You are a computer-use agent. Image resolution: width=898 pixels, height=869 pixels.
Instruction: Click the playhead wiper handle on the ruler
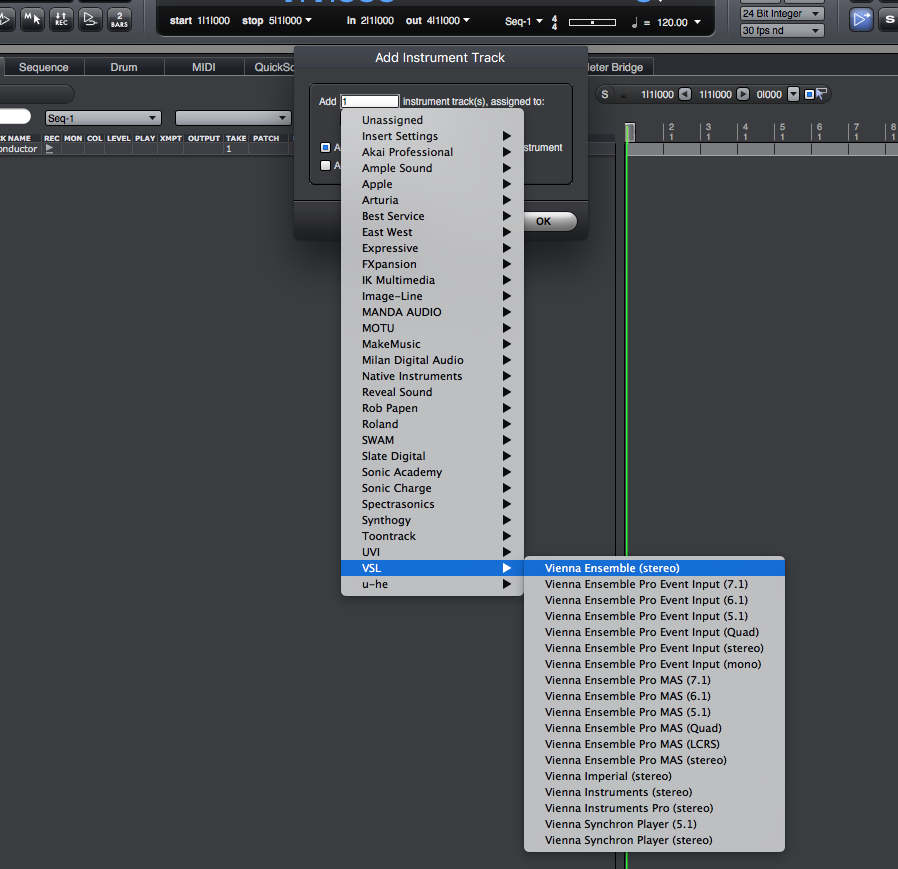630,132
